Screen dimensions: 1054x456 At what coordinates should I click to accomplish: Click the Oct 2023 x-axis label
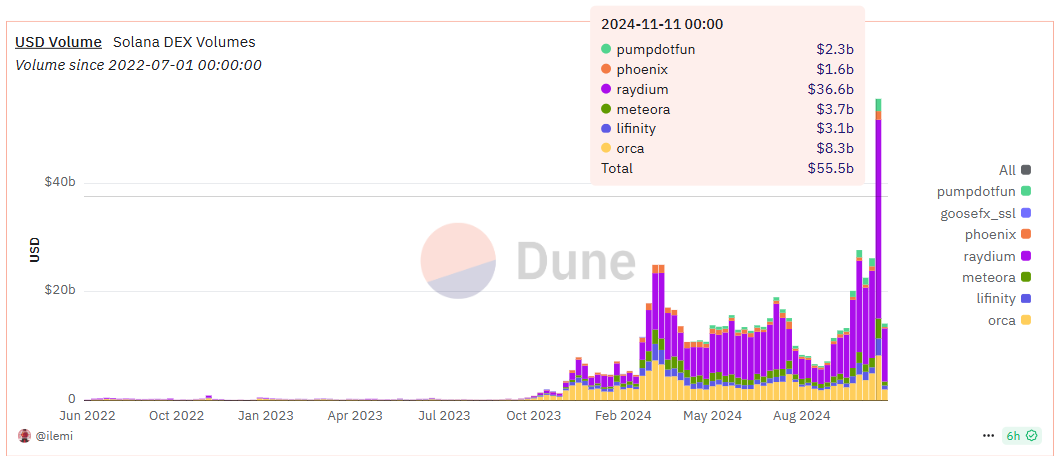pos(532,416)
